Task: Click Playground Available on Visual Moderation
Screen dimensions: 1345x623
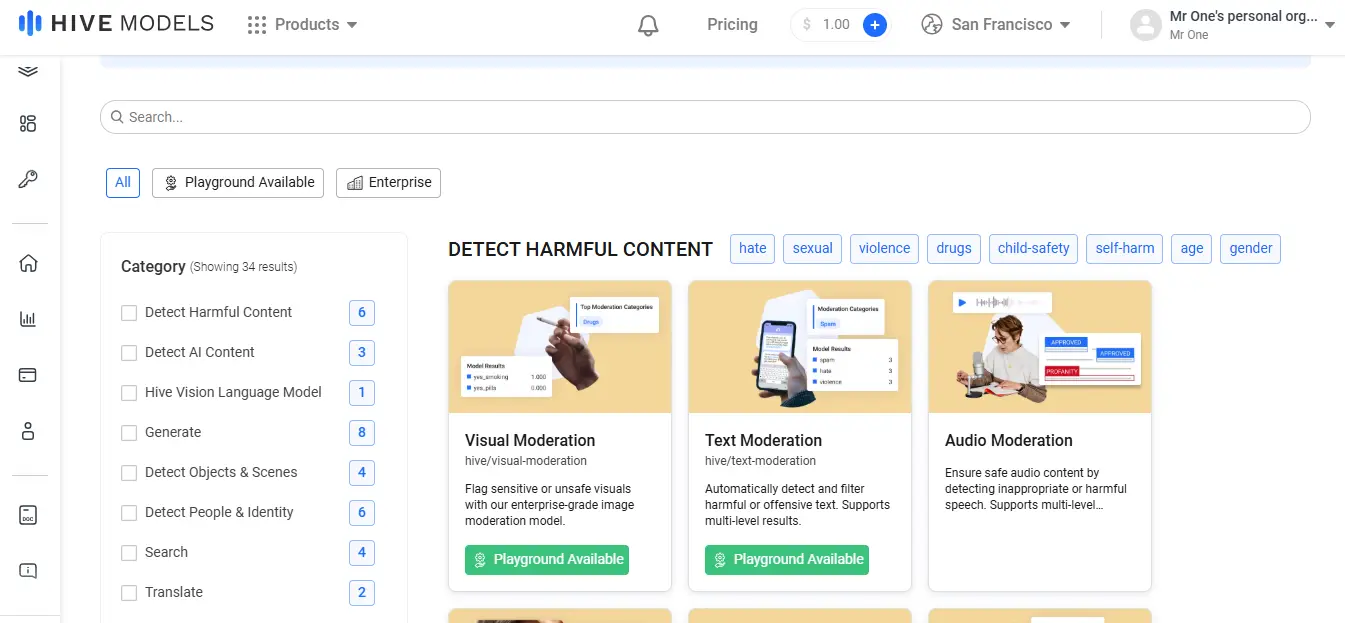Action: 547,559
